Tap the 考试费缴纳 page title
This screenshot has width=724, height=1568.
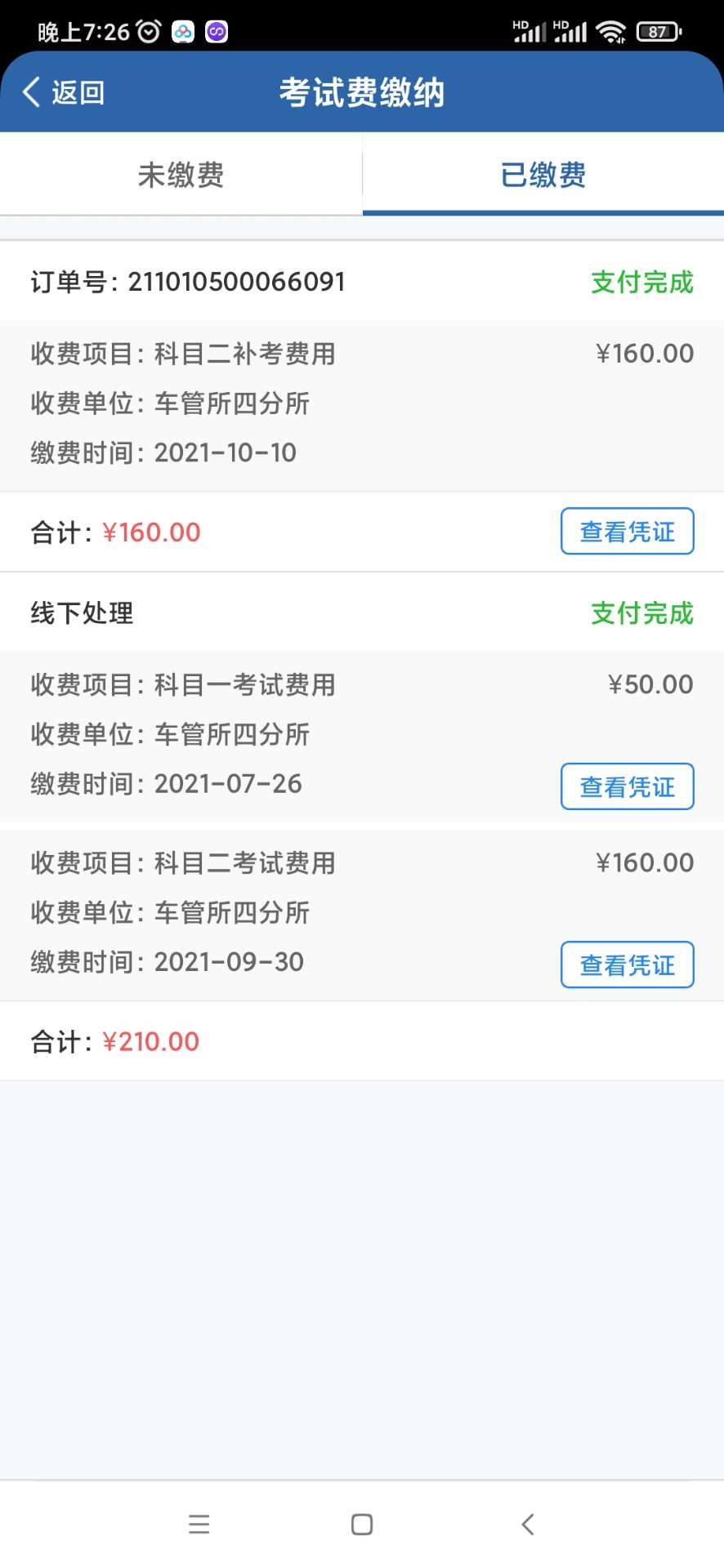362,92
